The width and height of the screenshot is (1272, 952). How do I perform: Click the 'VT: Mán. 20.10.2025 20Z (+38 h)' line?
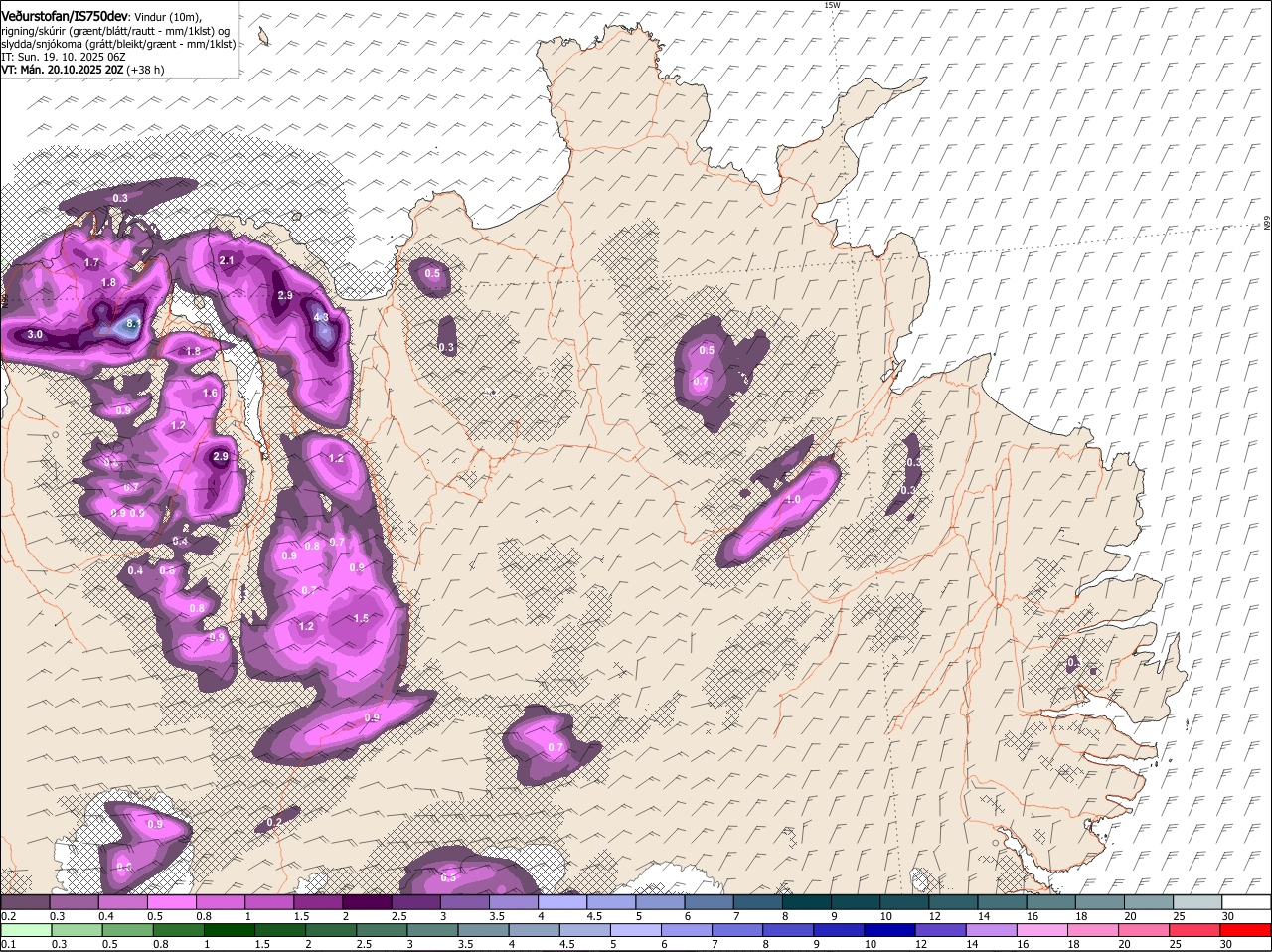83,70
